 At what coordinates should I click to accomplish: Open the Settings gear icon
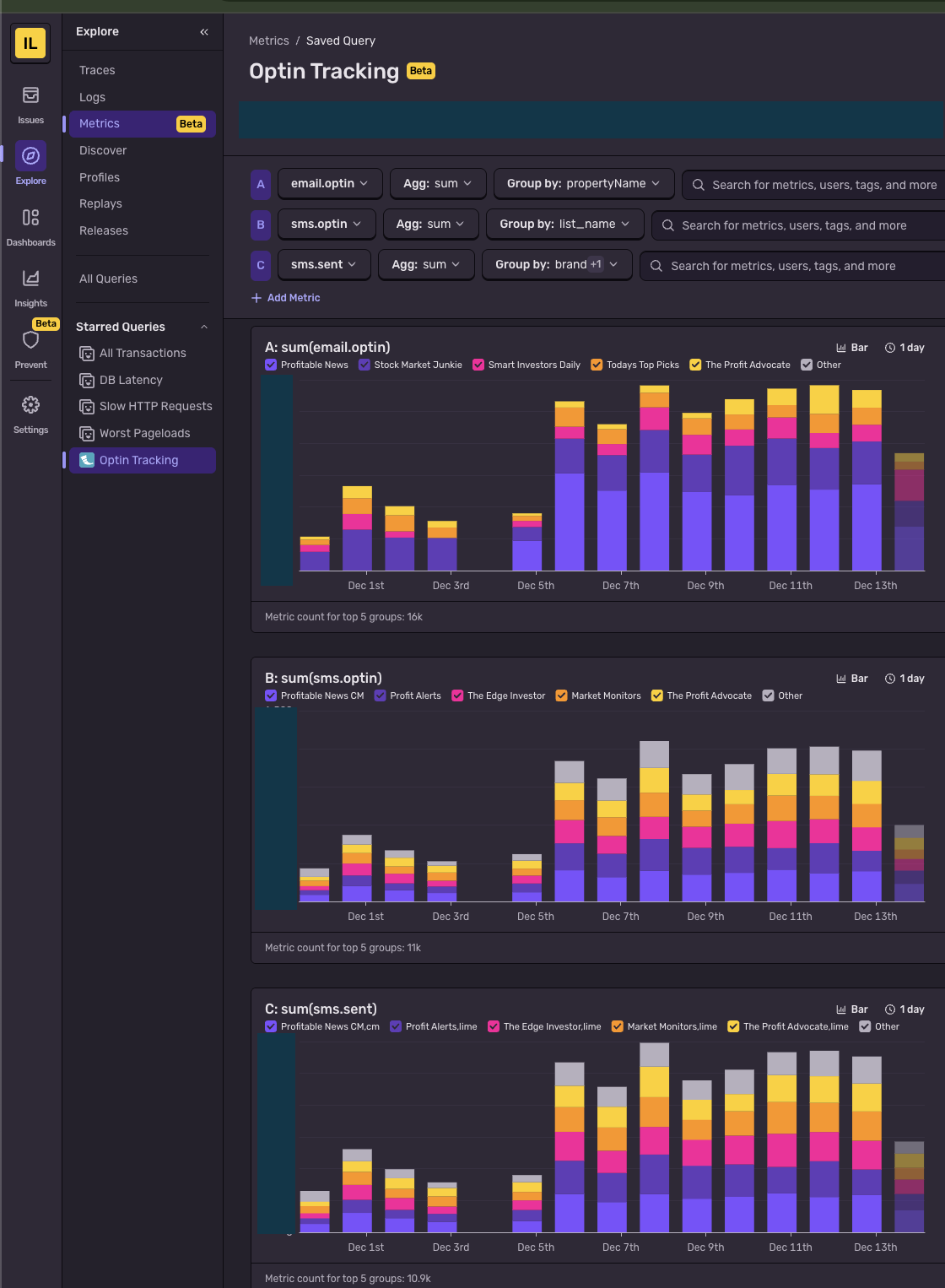30,405
